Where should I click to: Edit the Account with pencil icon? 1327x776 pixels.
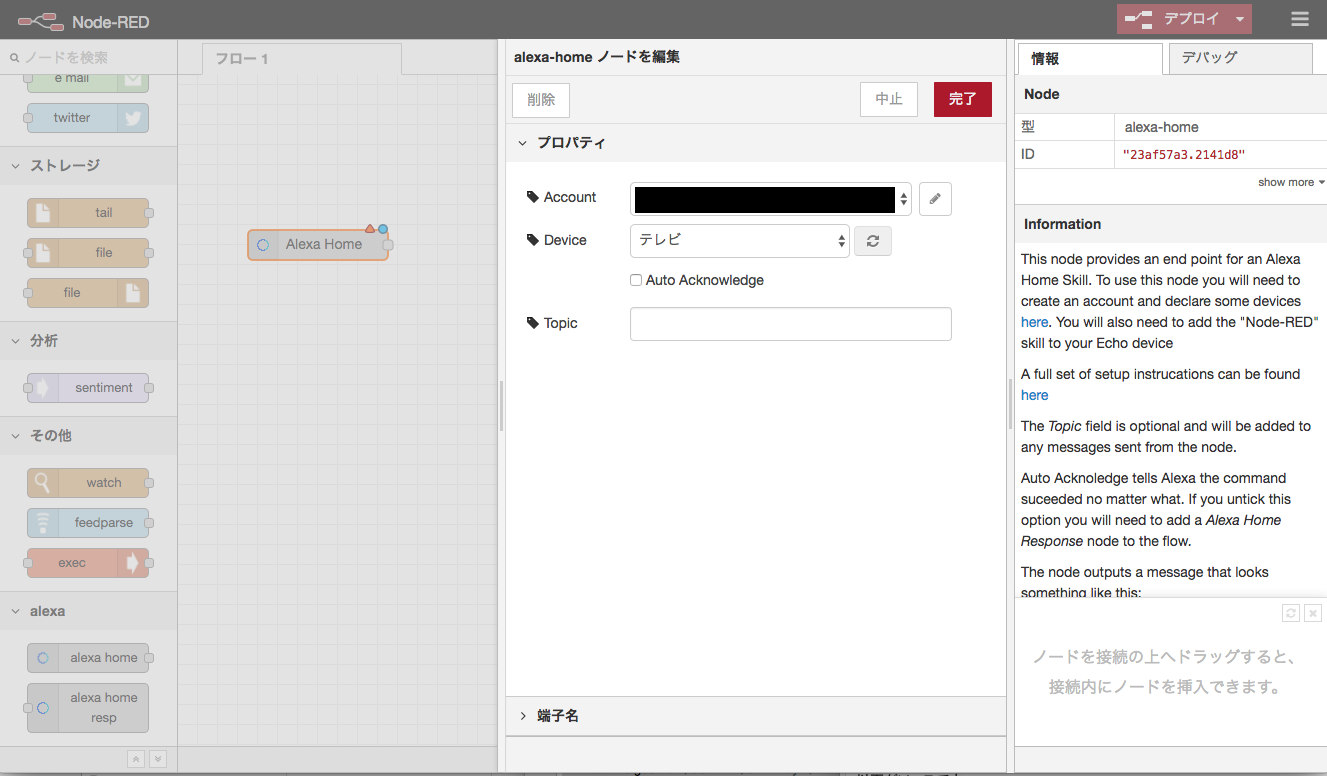click(935, 199)
